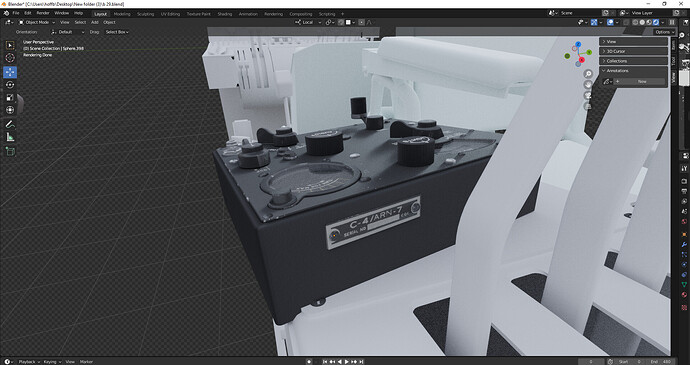Image resolution: width=690 pixels, height=365 pixels.
Task: Play animation forward
Action: [347, 361]
